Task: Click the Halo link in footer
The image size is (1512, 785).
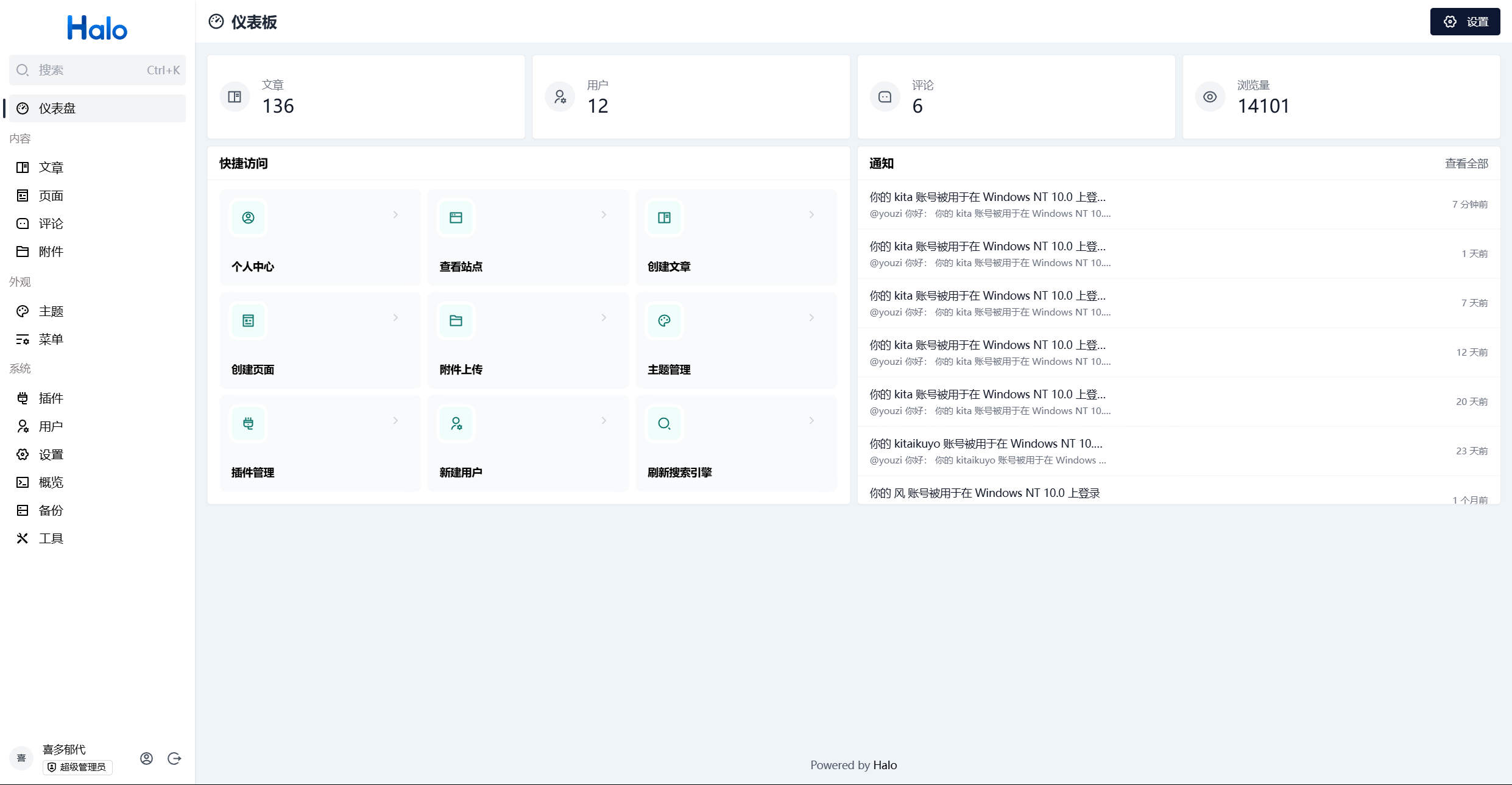Action: 885,765
